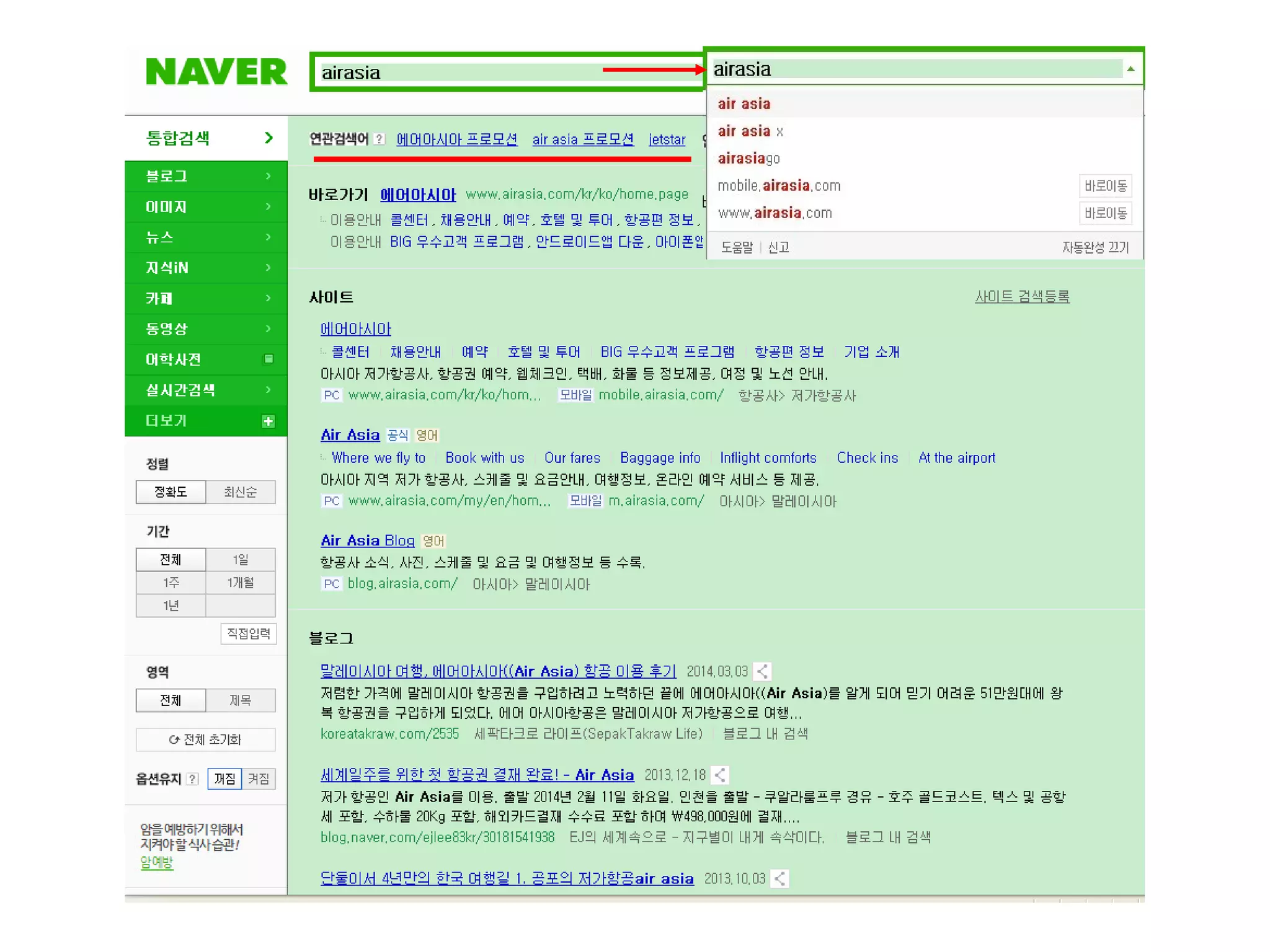The width and height of the screenshot is (1270, 952).
Task: Expand the 통합검색 chevron
Action: click(269, 138)
